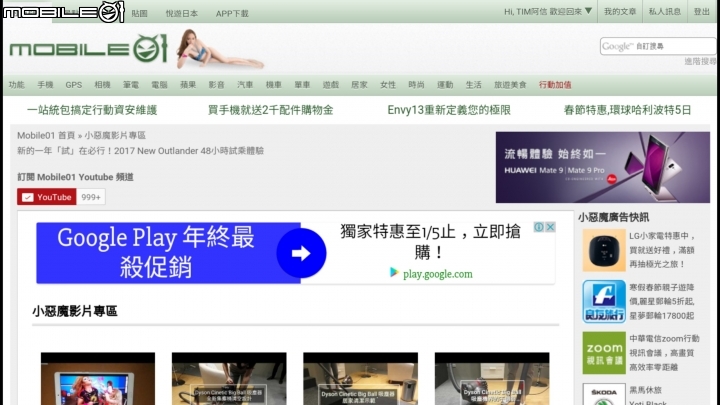
Task: Open the 時尚 nav menu
Action: click(x=416, y=84)
